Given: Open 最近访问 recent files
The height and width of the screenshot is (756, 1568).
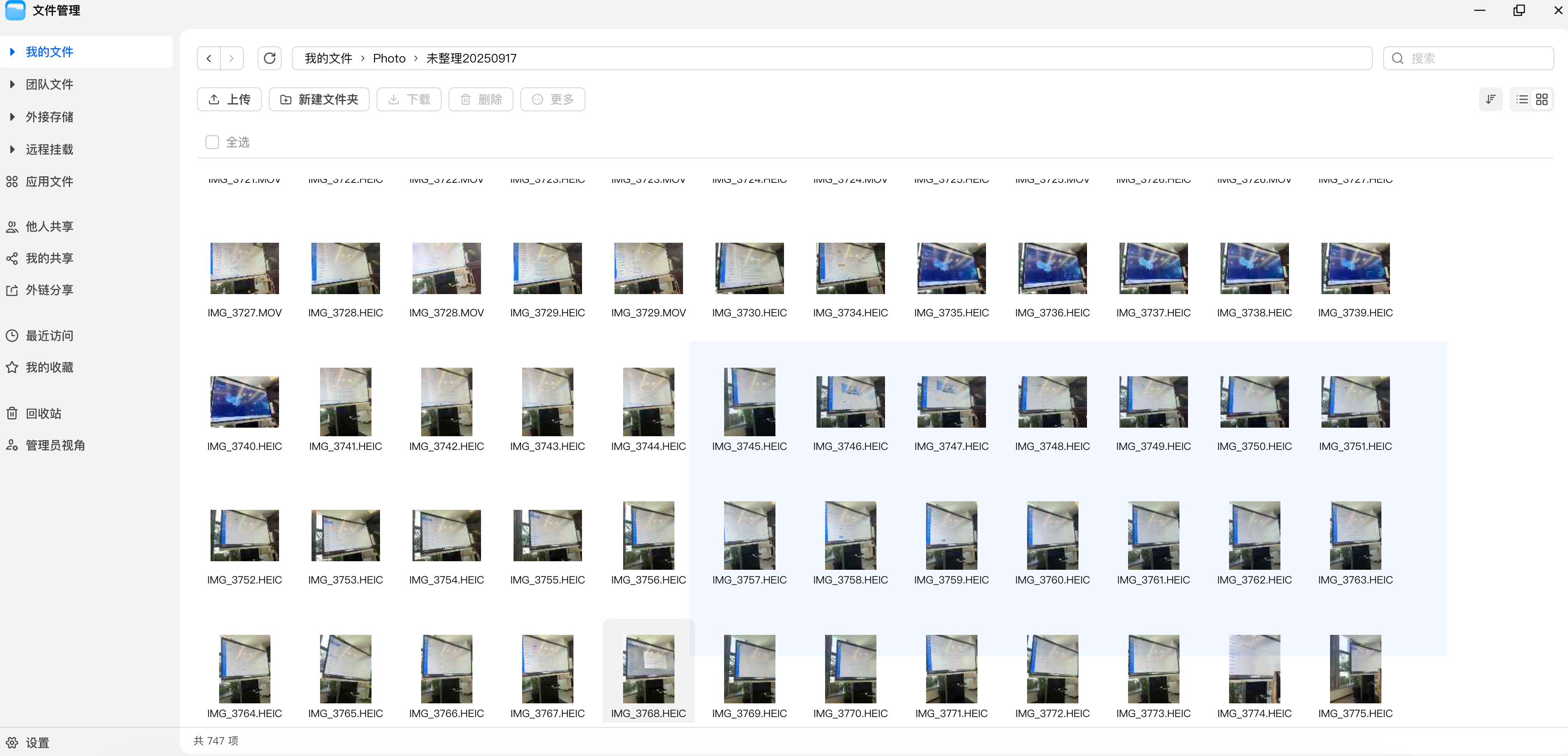Looking at the screenshot, I should 49,335.
